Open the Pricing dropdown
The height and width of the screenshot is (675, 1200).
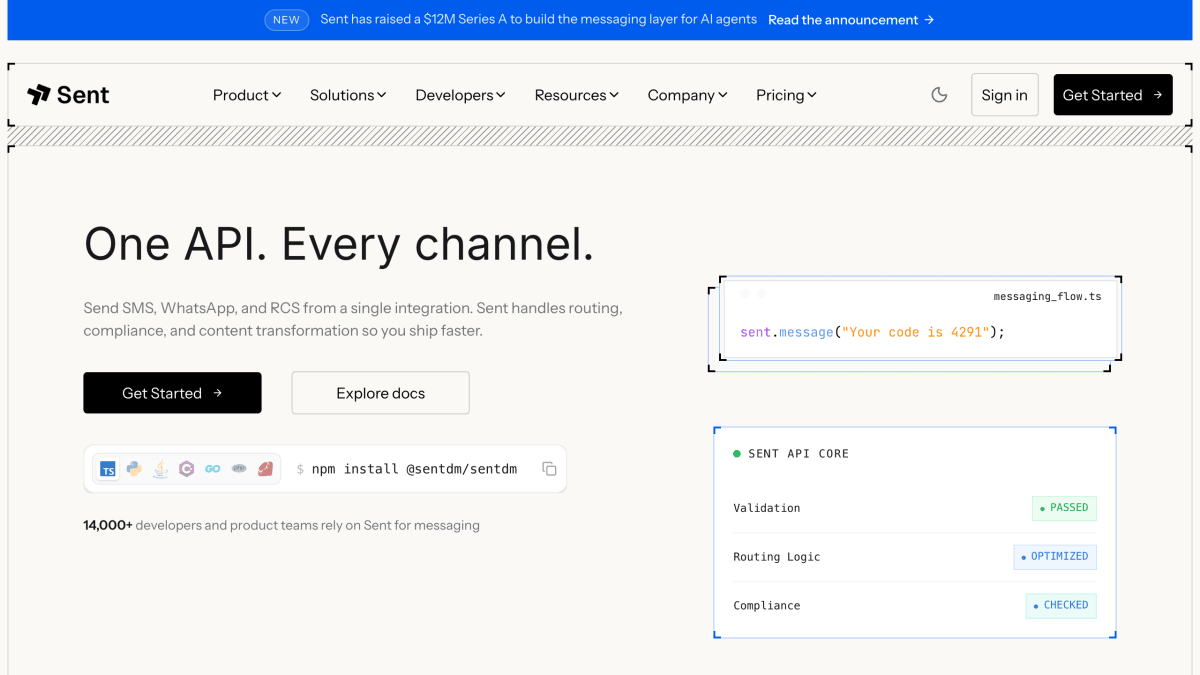point(786,95)
